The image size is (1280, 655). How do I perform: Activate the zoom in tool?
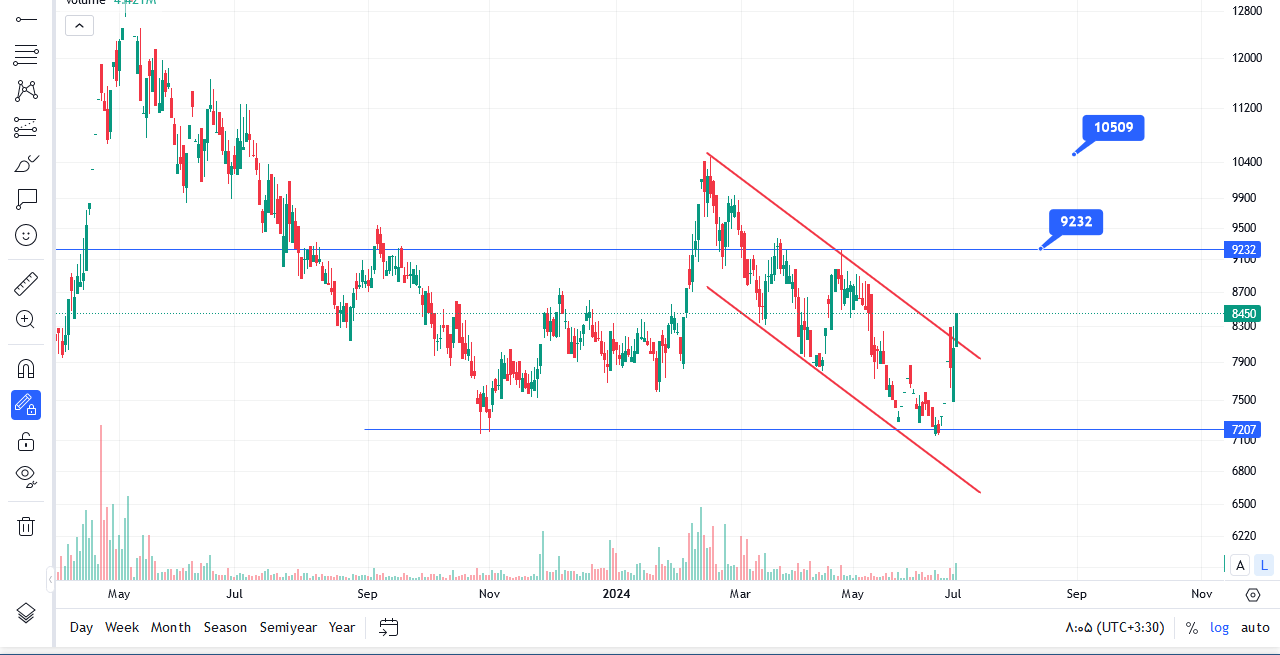26,320
